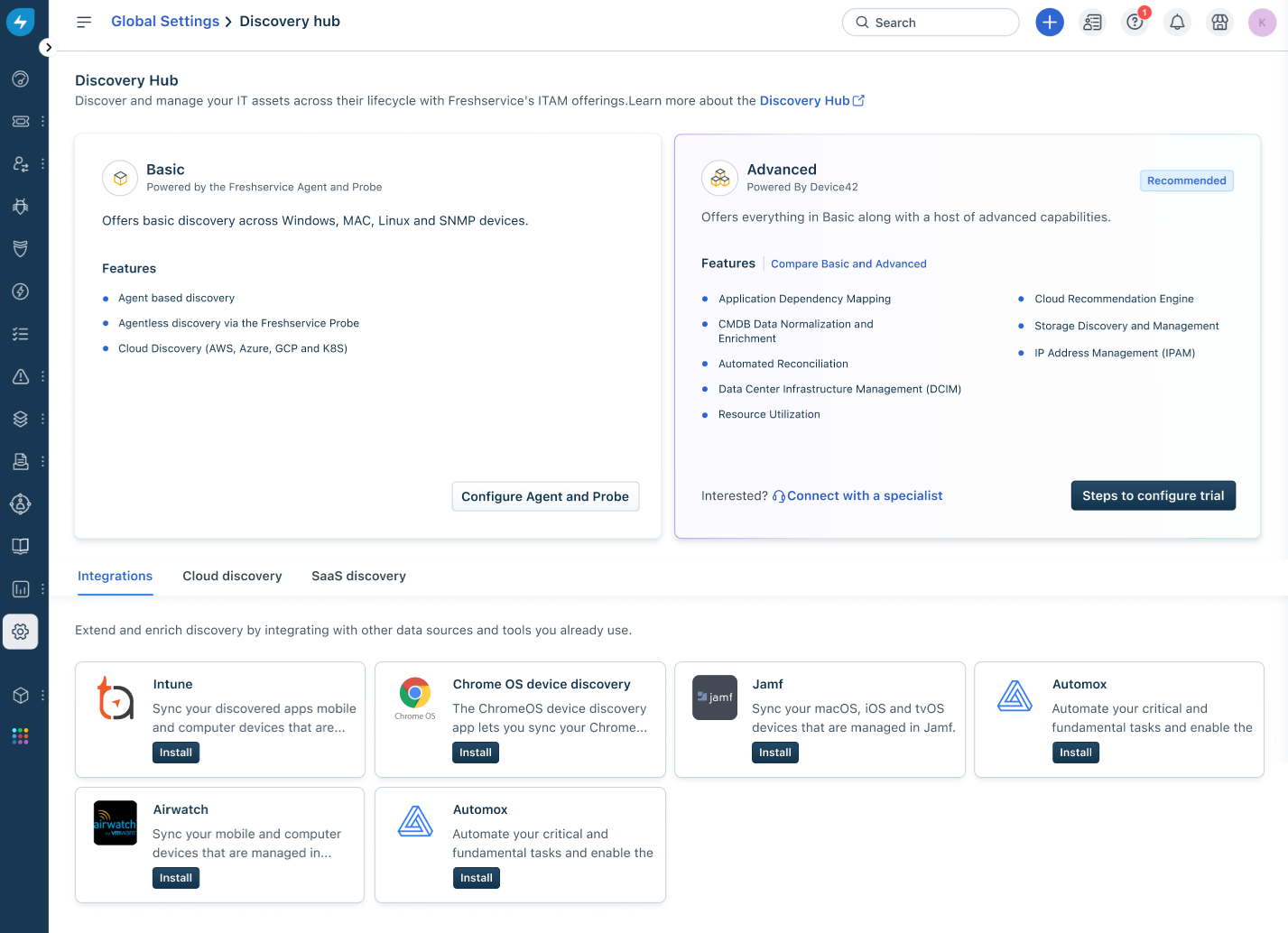1288x933 pixels.
Task: Install the Jamf integration
Action: (x=775, y=753)
